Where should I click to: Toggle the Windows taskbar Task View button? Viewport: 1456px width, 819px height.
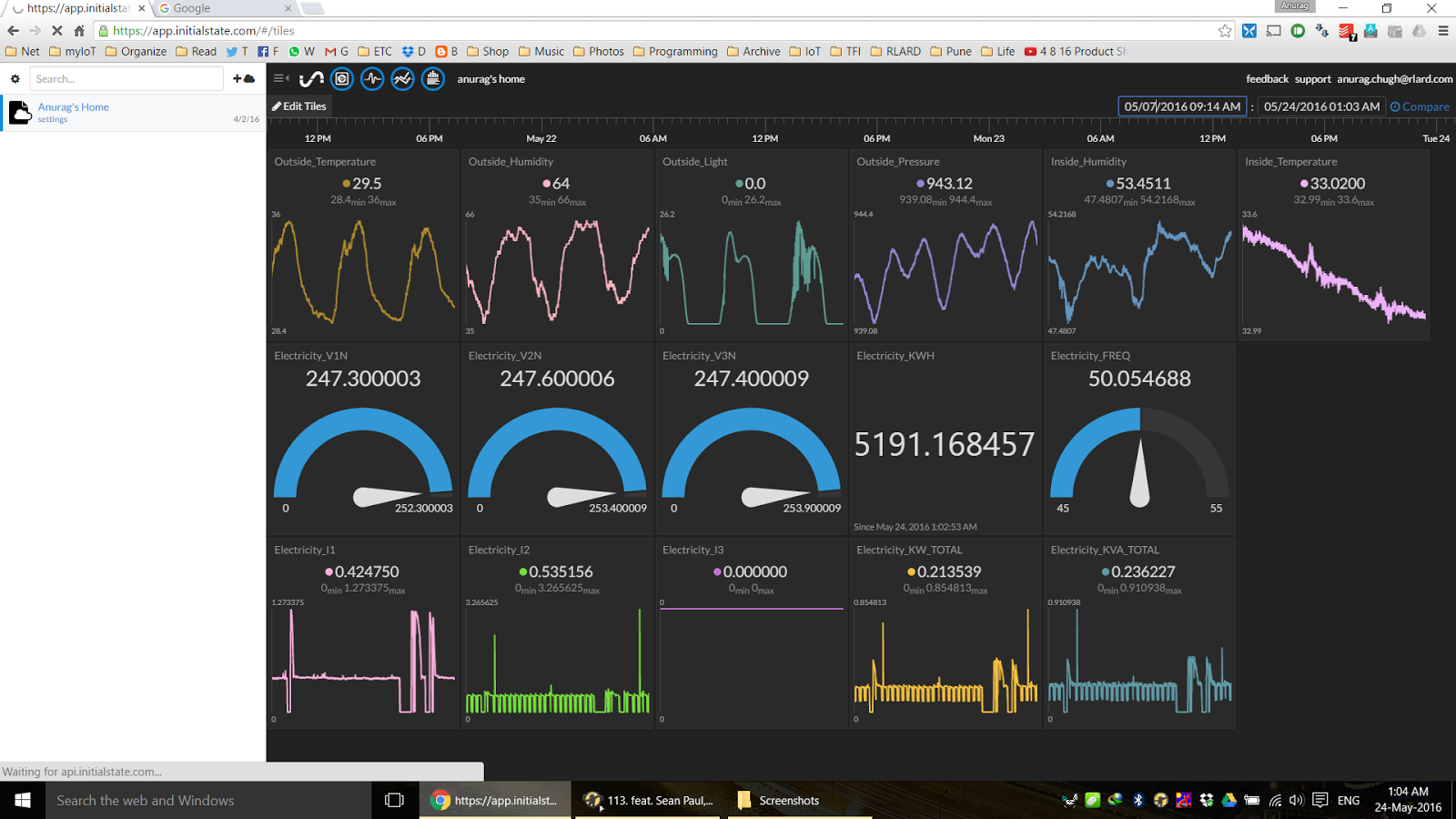393,800
